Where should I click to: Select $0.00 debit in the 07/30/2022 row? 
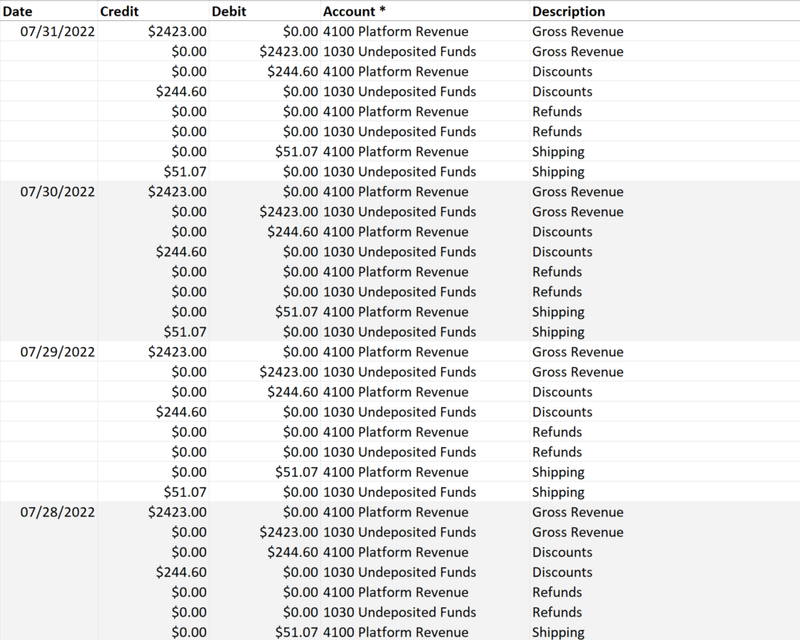pyautogui.click(x=301, y=192)
